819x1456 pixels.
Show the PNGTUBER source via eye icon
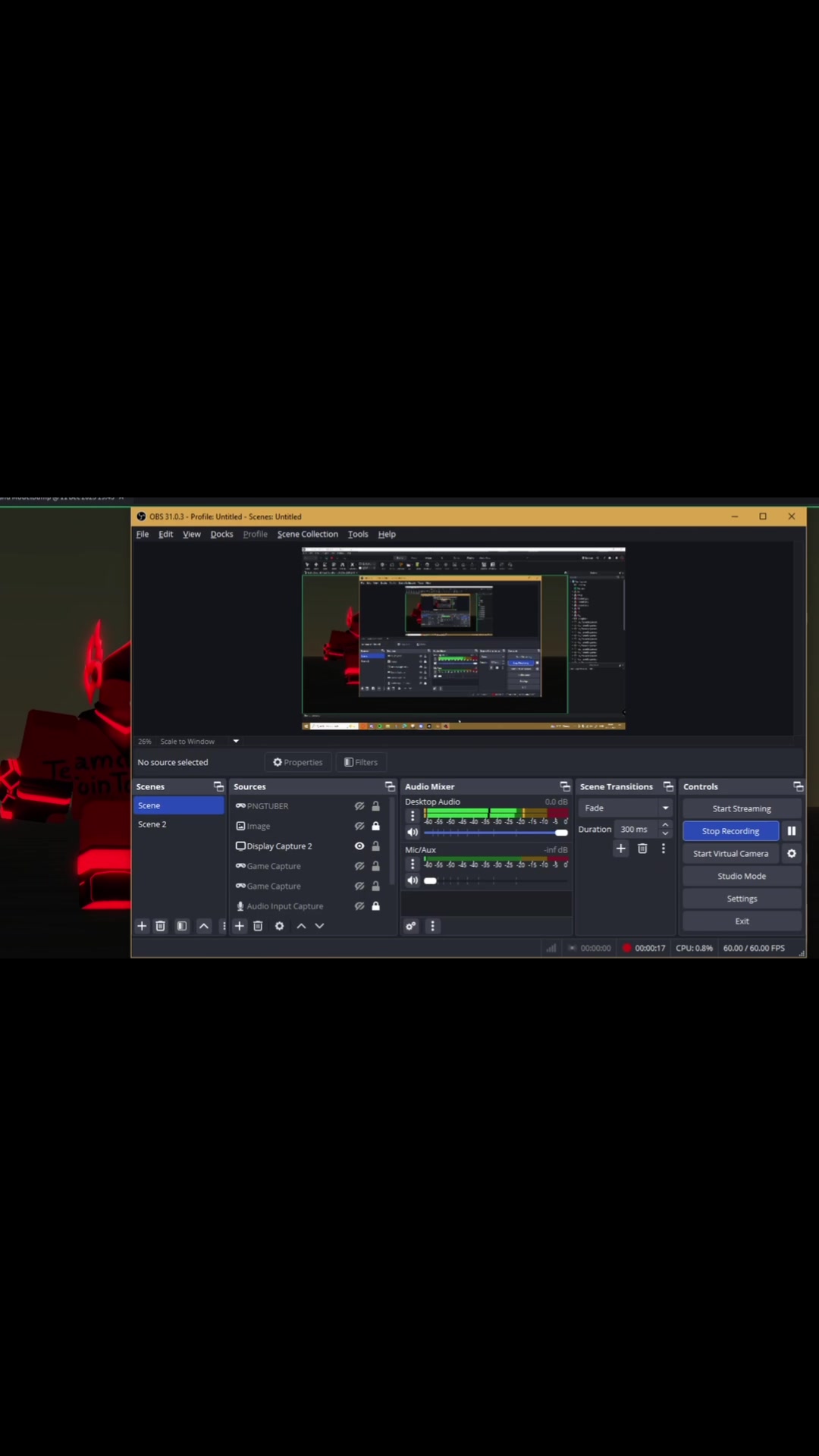coord(359,806)
